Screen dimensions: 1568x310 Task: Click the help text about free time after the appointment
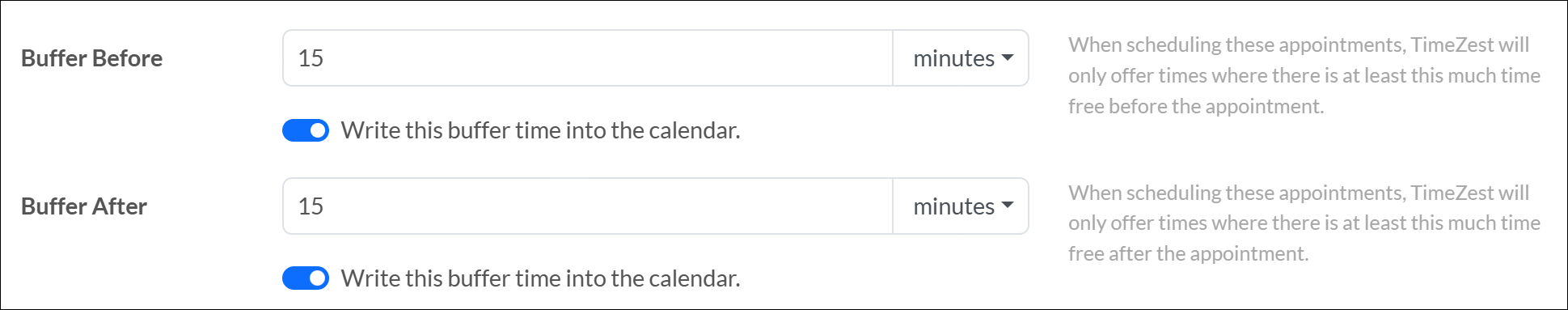pos(1304,223)
